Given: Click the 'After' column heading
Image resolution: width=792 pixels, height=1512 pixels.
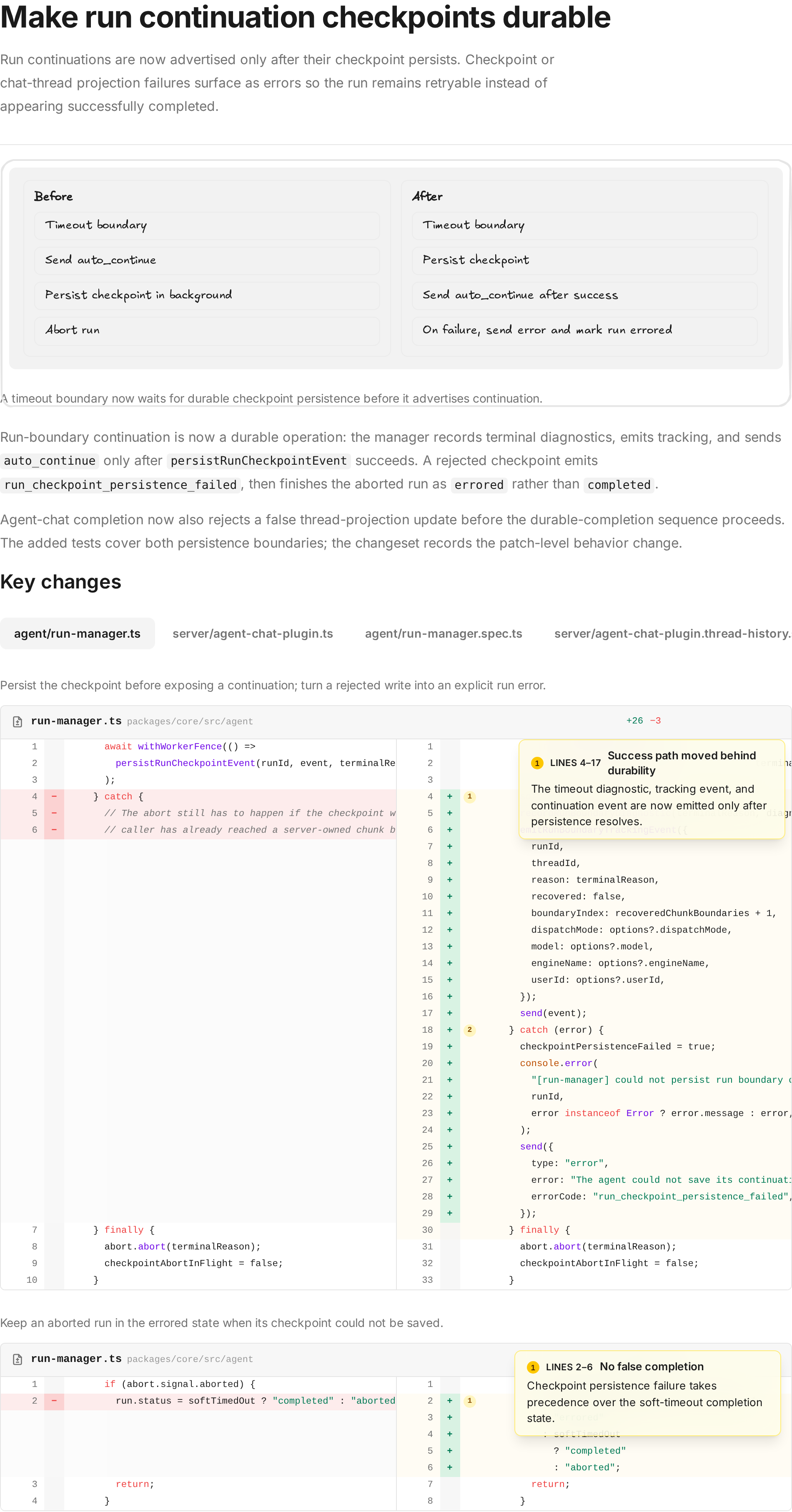Looking at the screenshot, I should pyautogui.click(x=427, y=197).
